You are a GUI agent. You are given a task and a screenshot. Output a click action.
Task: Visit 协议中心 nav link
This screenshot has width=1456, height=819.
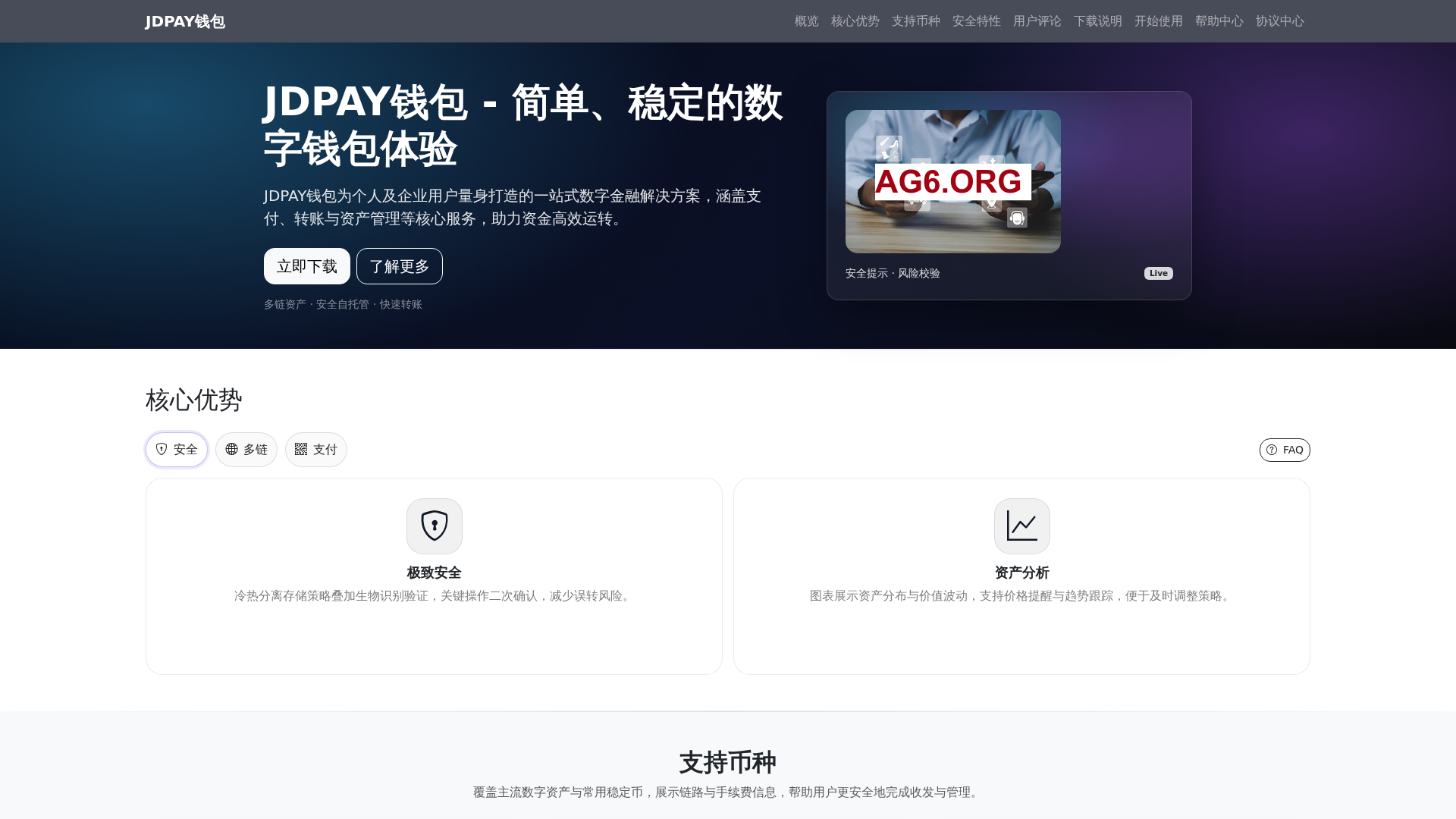coord(1280,21)
